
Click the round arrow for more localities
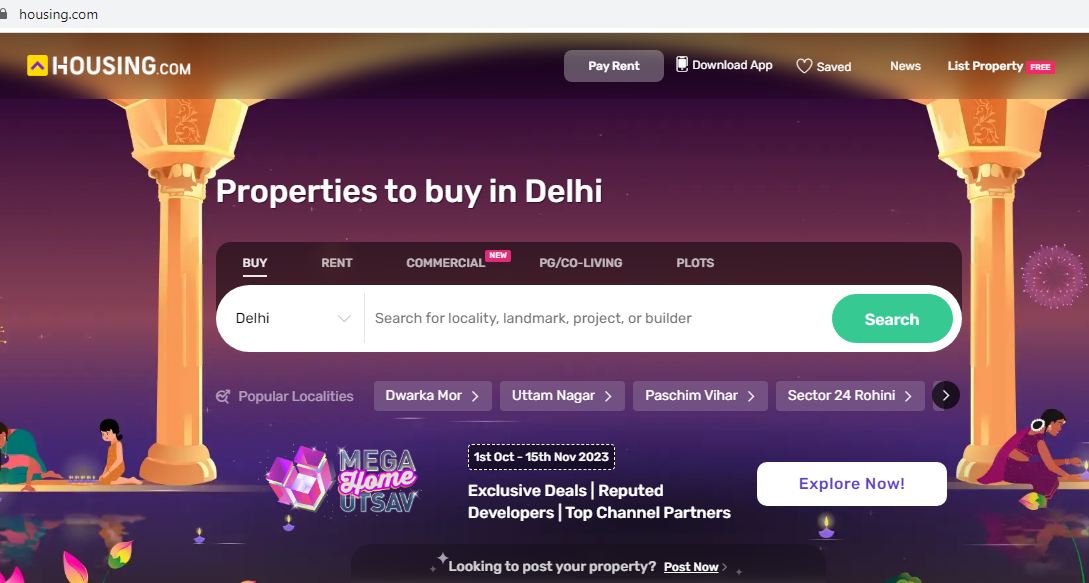(x=945, y=395)
